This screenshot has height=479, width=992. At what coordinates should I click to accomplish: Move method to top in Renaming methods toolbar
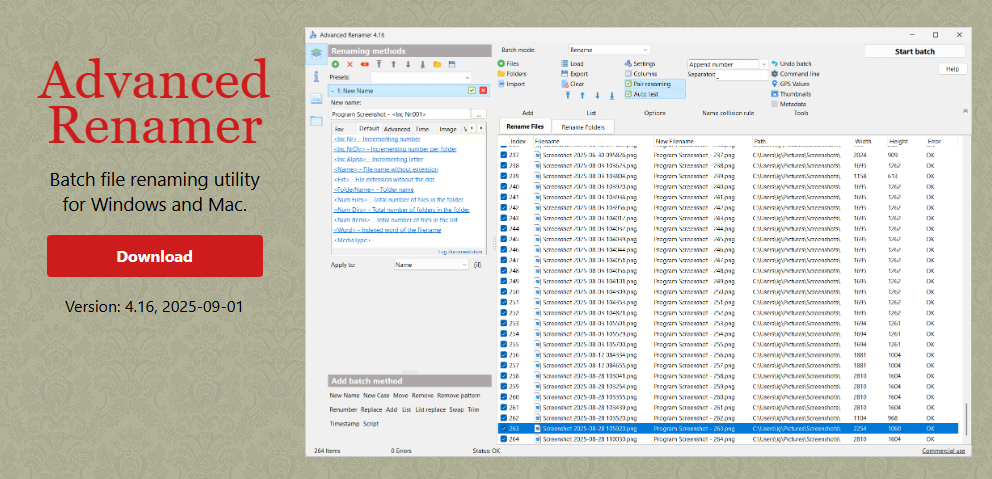(379, 64)
